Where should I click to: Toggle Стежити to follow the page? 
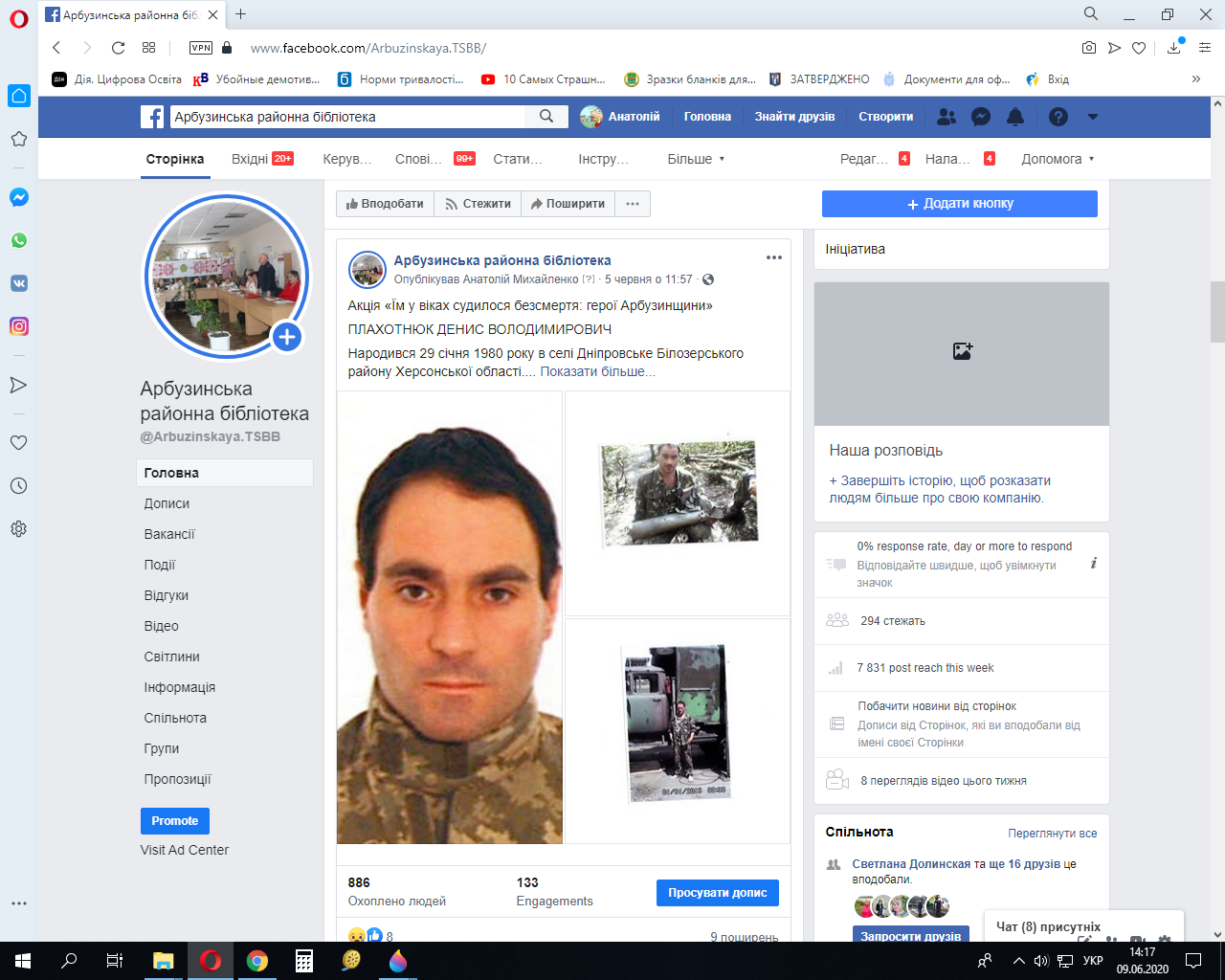[478, 204]
